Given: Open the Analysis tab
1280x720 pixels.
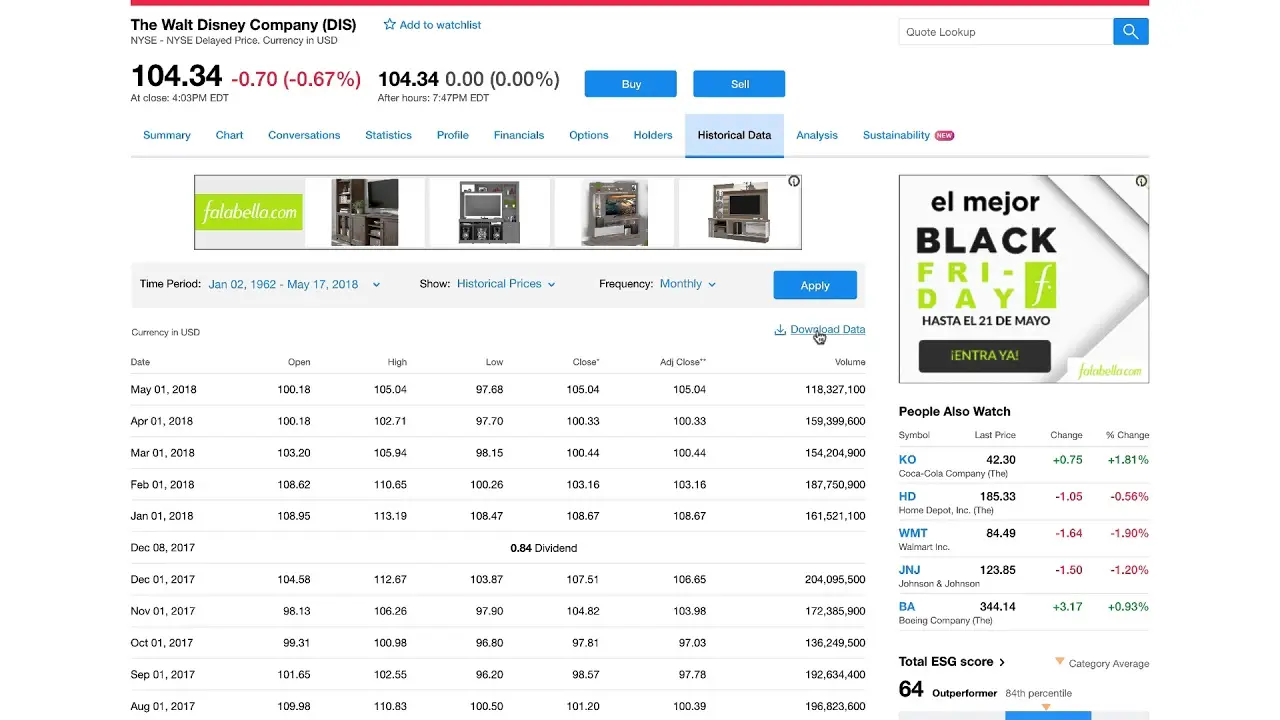Looking at the screenshot, I should tap(817, 135).
